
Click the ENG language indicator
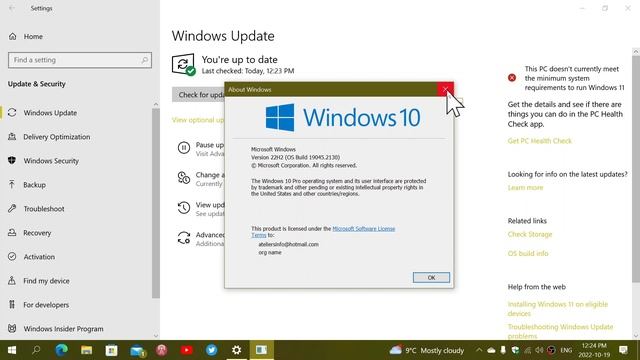point(566,350)
